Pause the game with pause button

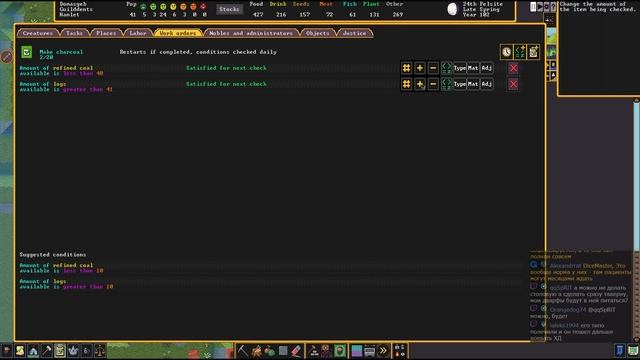(x=533, y=7)
